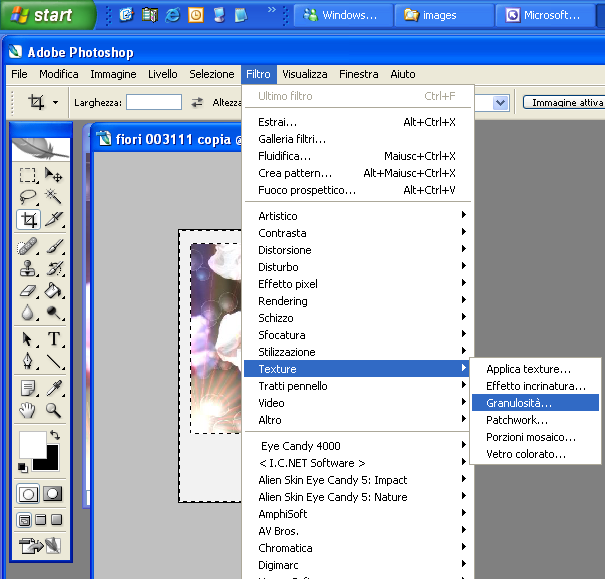
Task: Expand Quick Launch overflow chevron
Action: pyautogui.click(x=272, y=10)
